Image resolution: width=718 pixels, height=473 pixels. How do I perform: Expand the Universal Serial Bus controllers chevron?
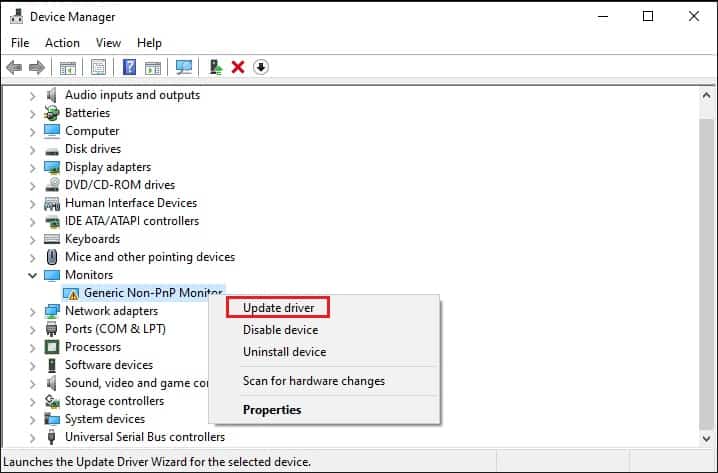click(32, 438)
